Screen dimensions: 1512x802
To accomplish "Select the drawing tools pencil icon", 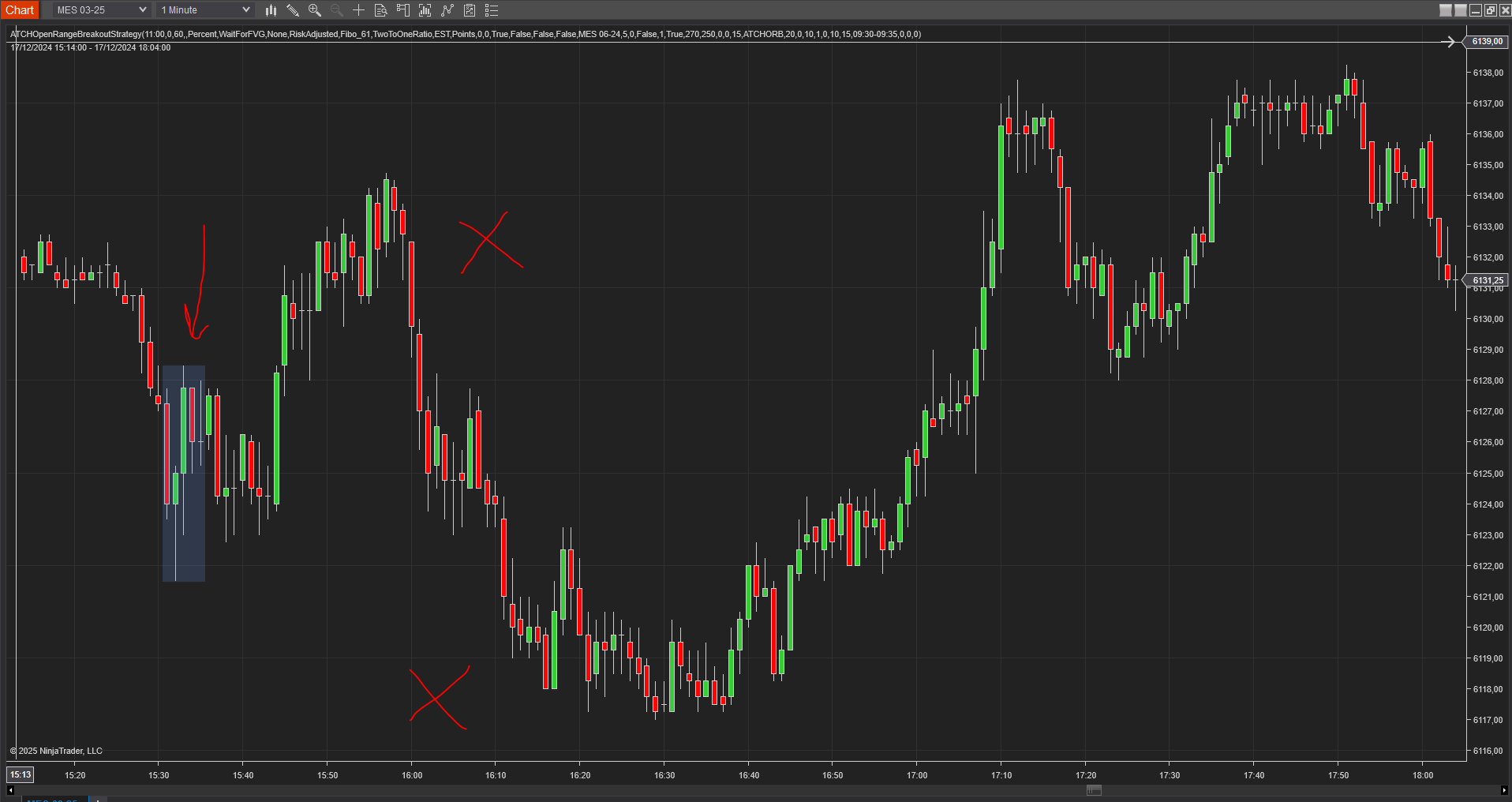I will coord(293,10).
